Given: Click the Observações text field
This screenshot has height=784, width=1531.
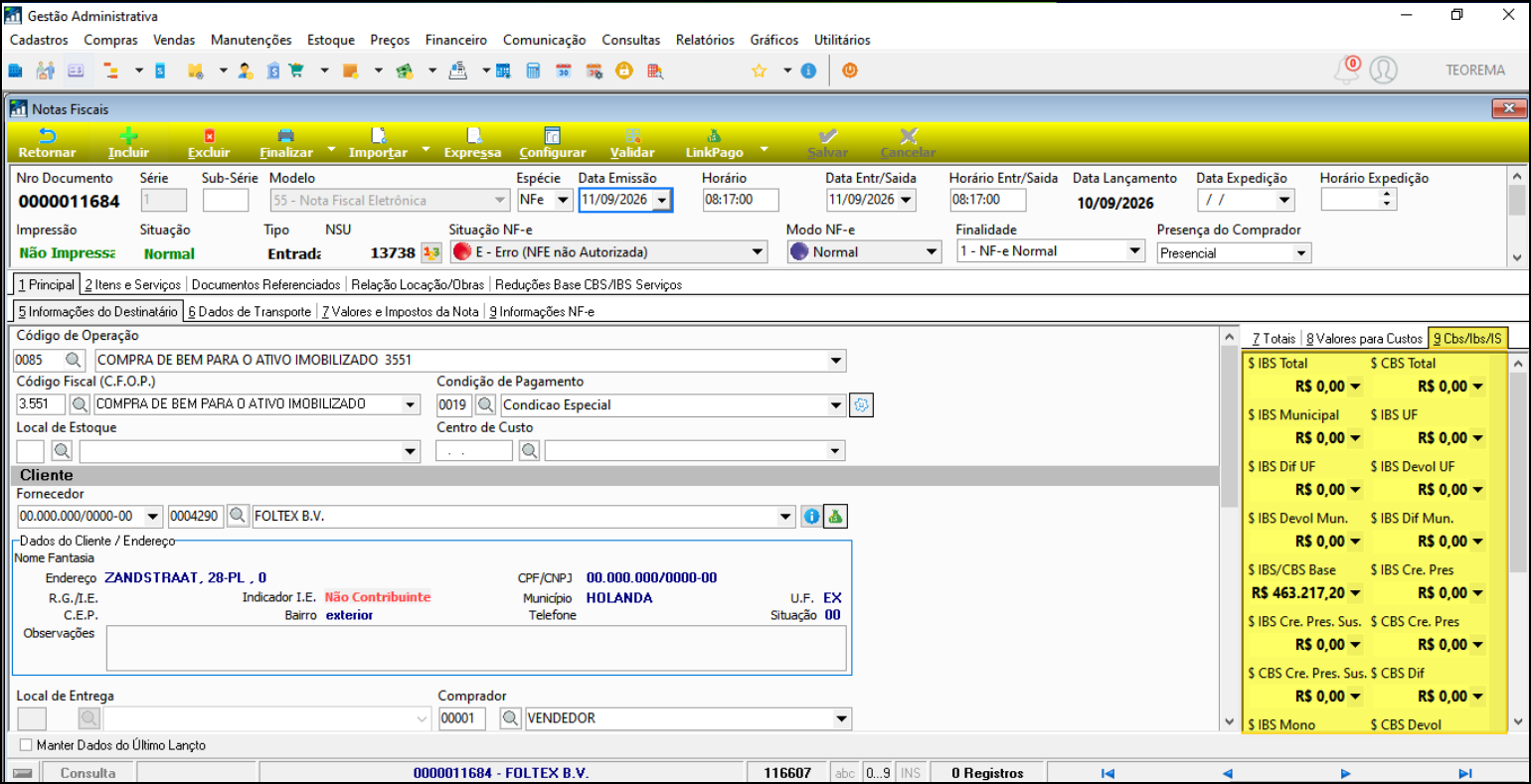Looking at the screenshot, I should click(x=476, y=649).
